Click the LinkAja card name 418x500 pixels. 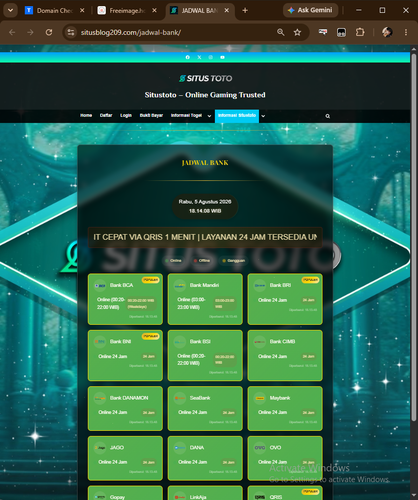click(198, 497)
